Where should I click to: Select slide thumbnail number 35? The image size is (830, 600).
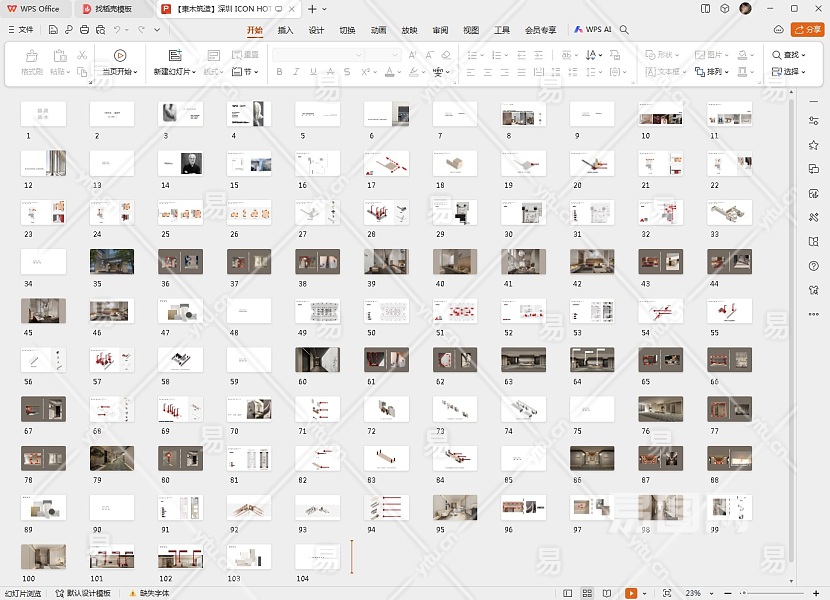(112, 262)
